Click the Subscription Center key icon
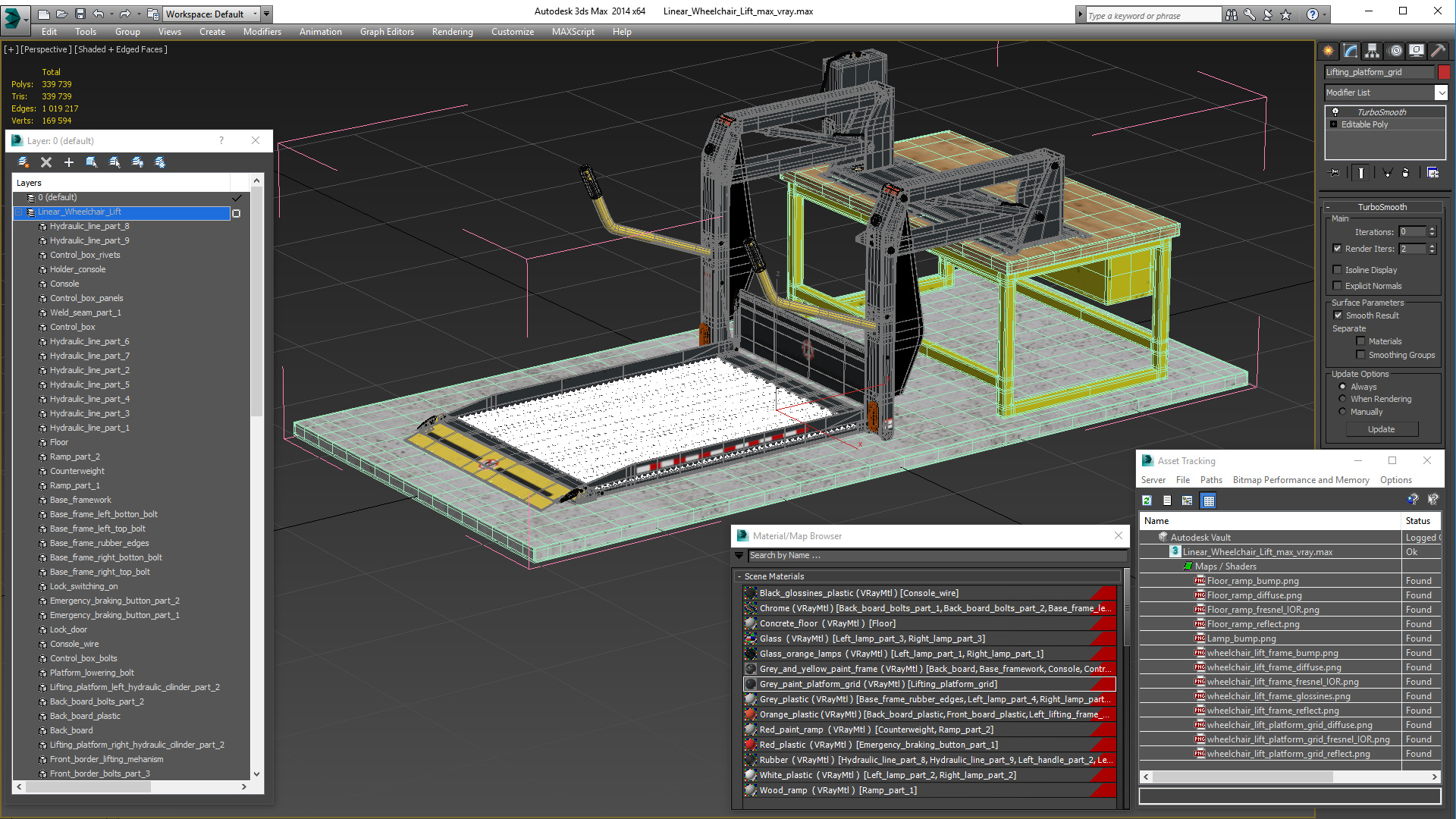Viewport: 1456px width, 819px height. click(1250, 14)
